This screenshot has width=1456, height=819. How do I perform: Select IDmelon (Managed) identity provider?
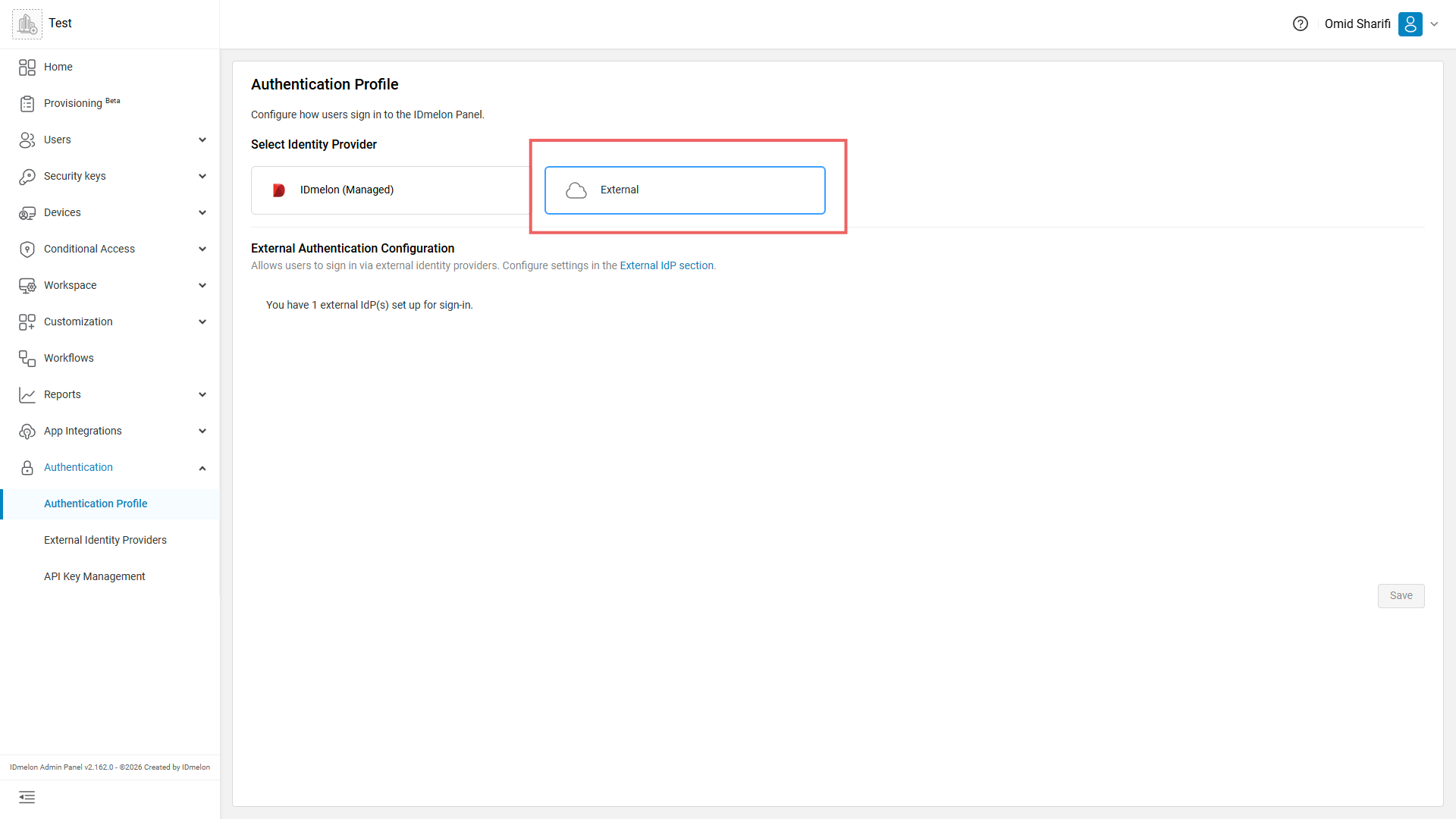click(x=391, y=190)
